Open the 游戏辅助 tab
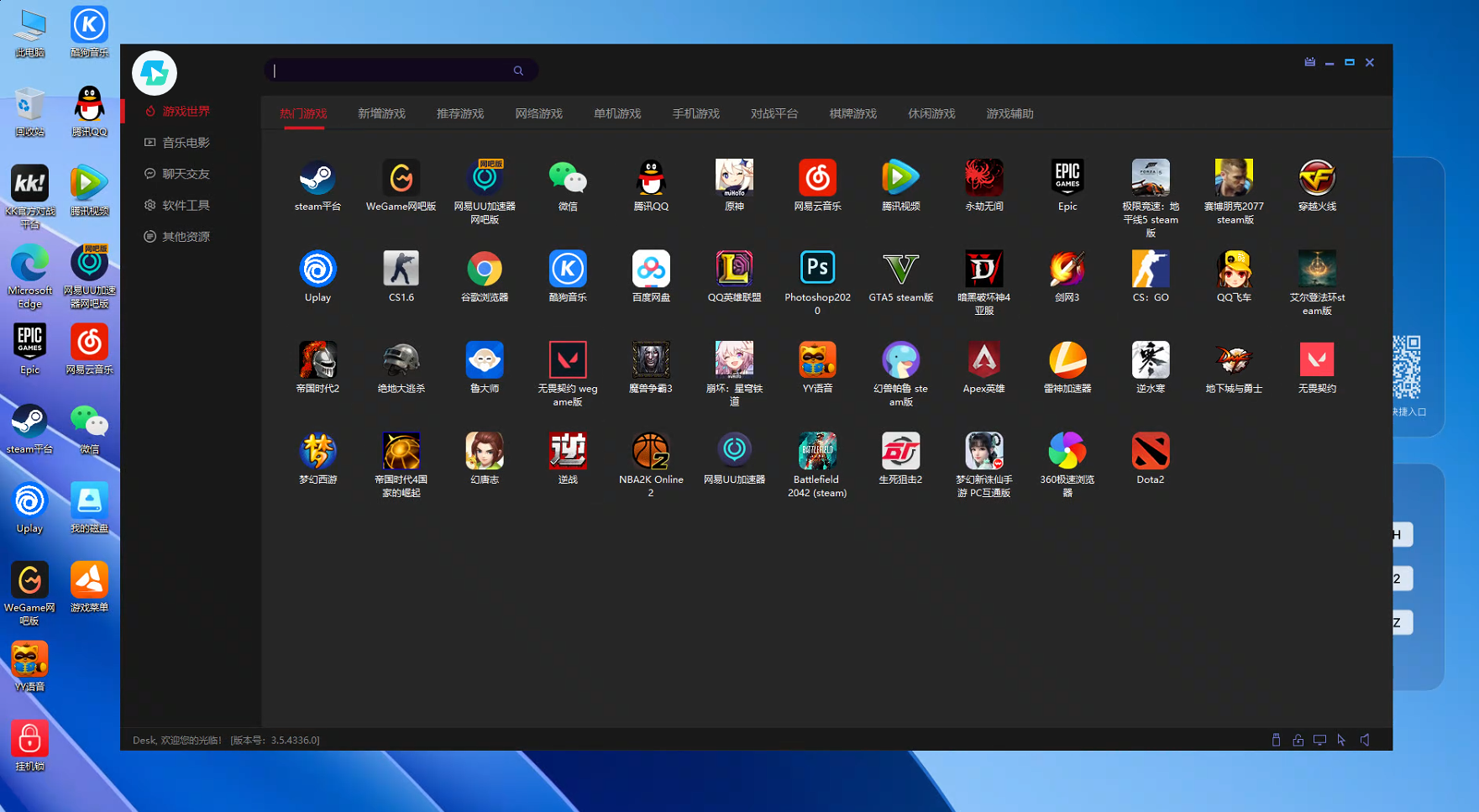The height and width of the screenshot is (812, 1479). click(1010, 113)
